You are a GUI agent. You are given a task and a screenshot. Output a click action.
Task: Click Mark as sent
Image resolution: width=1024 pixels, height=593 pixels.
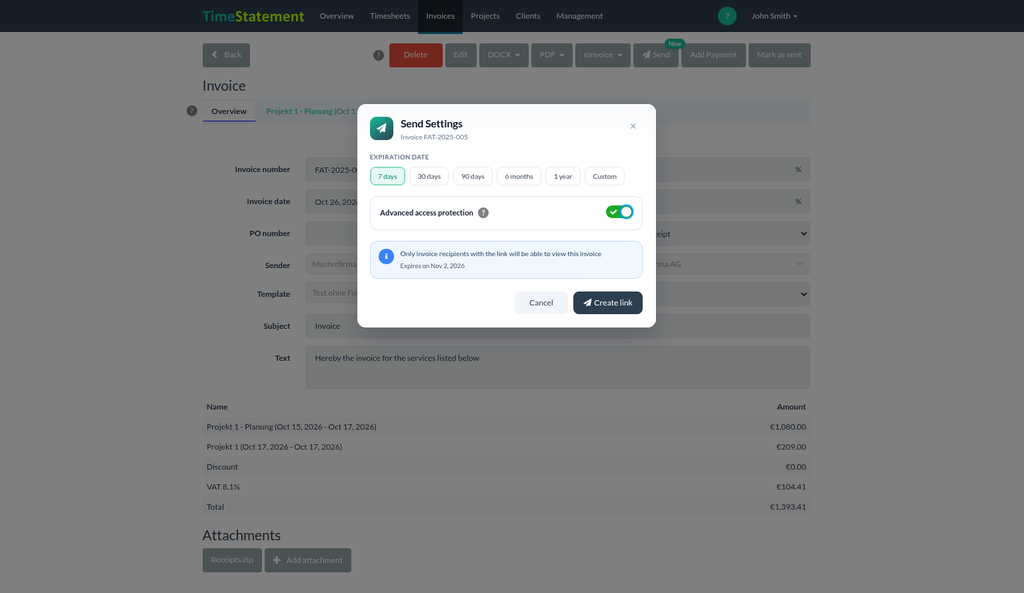click(779, 55)
